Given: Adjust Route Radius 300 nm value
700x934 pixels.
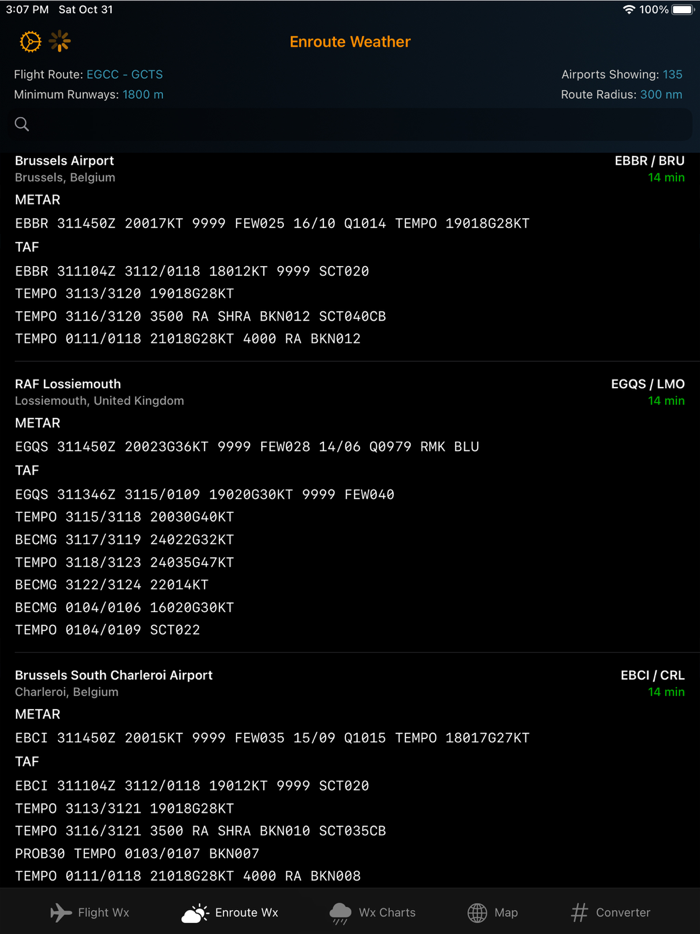Looking at the screenshot, I should (661, 94).
